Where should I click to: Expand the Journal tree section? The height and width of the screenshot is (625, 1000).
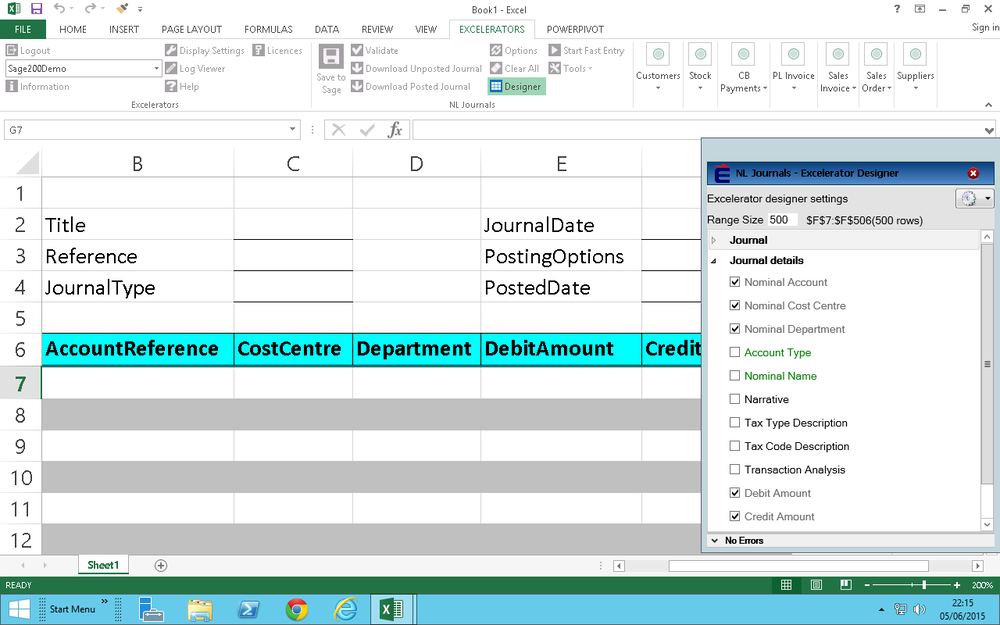click(x=714, y=240)
